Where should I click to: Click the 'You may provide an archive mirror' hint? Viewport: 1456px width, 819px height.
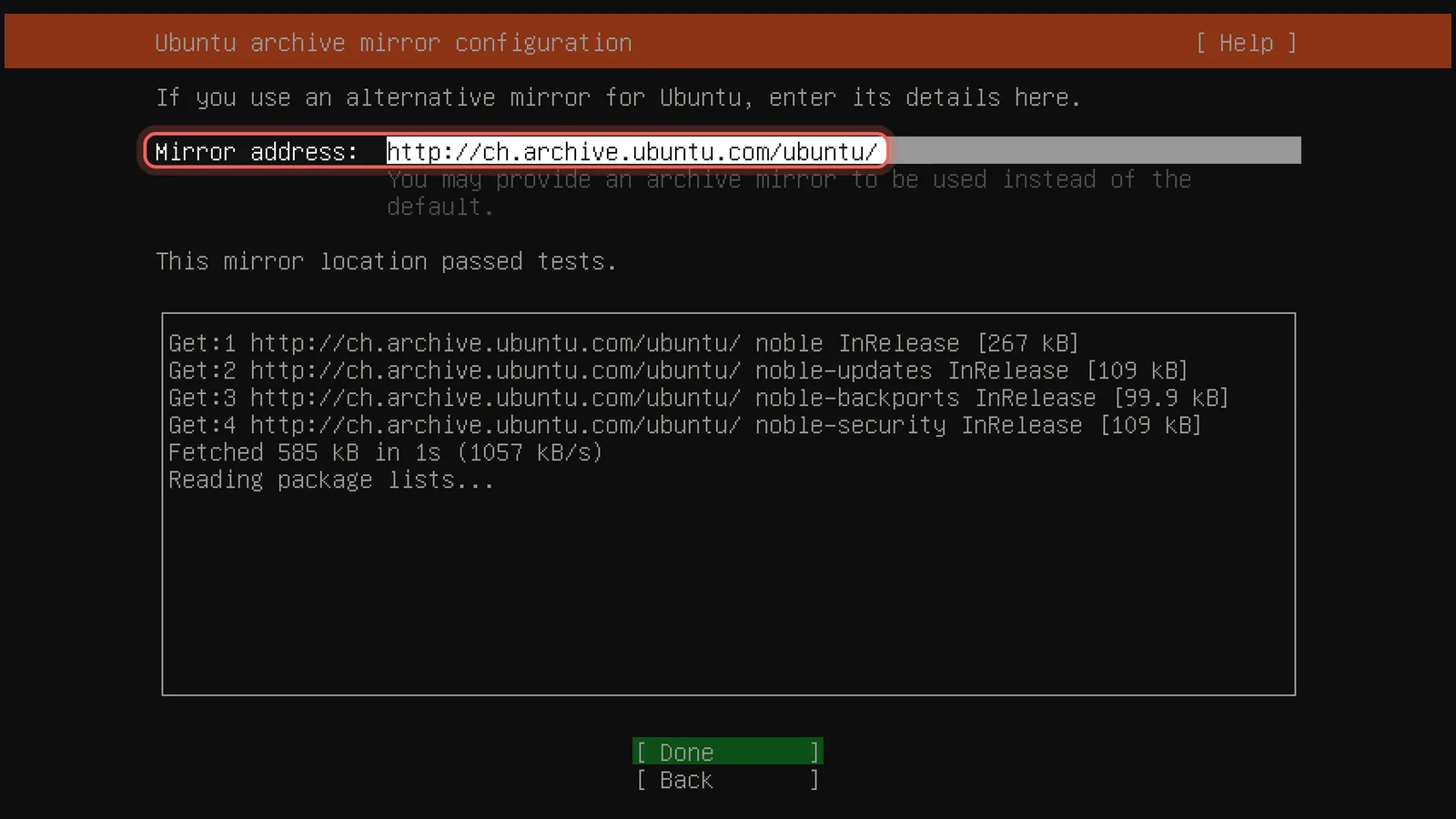[789, 193]
